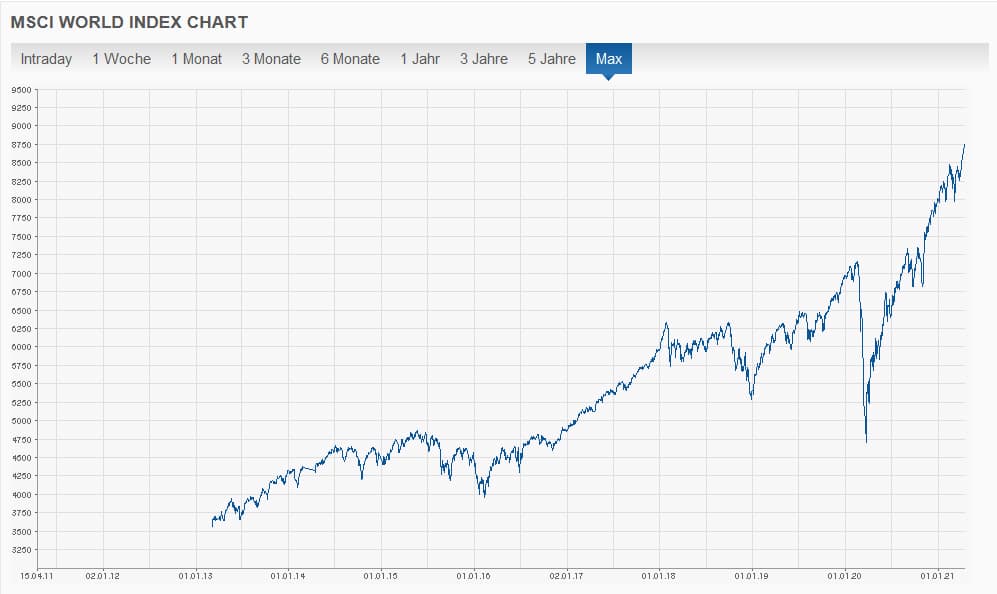Switch to the 3 Jahre range
The width and height of the screenshot is (997, 594).
click(x=484, y=59)
